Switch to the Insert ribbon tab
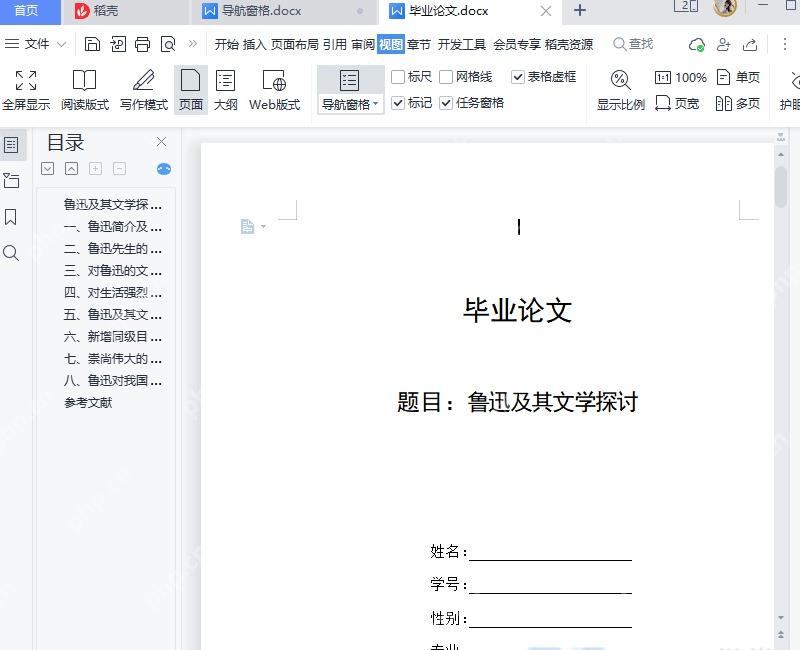 pos(255,44)
